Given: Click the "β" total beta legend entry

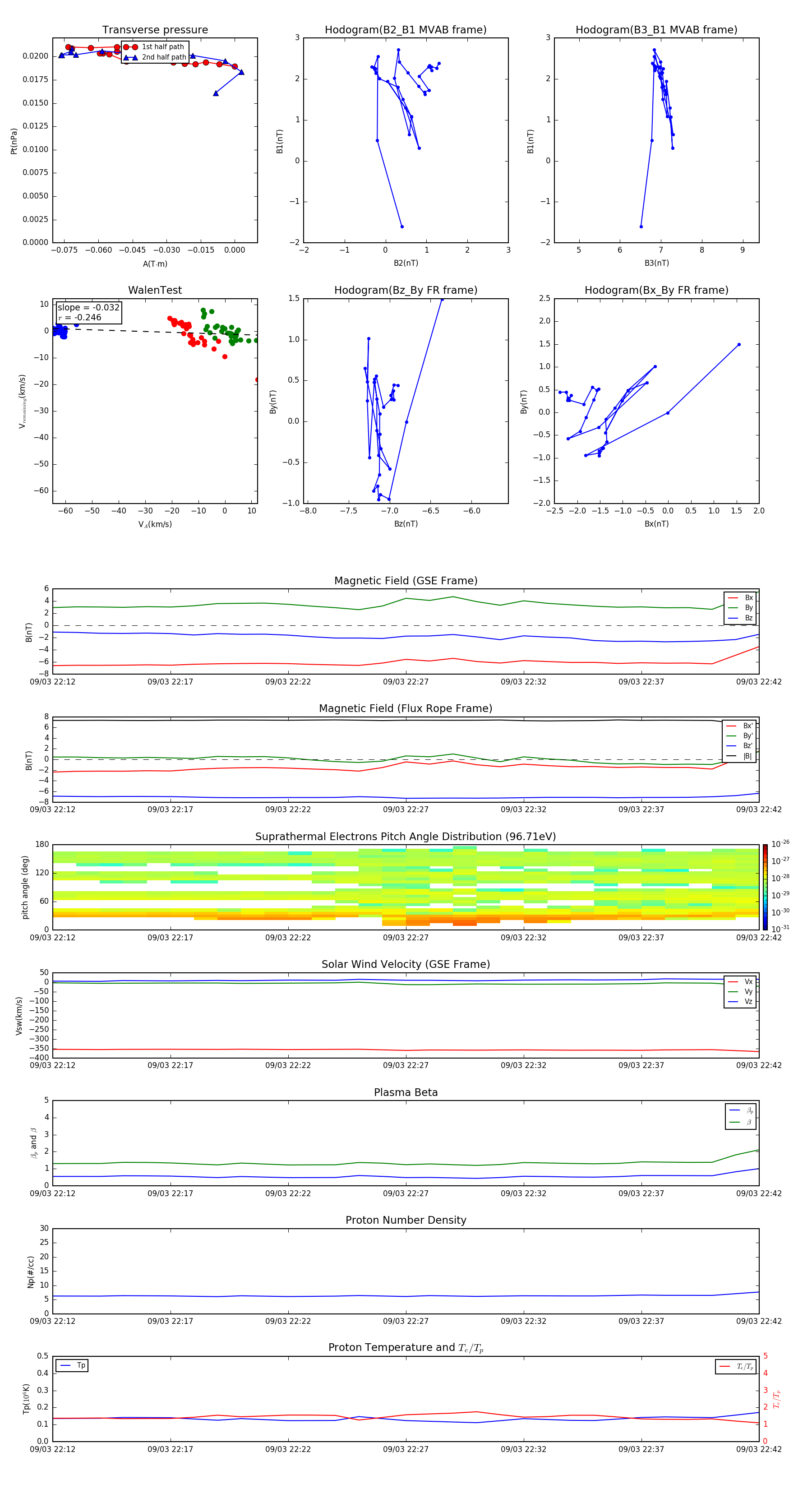Looking at the screenshot, I should click(x=741, y=1123).
